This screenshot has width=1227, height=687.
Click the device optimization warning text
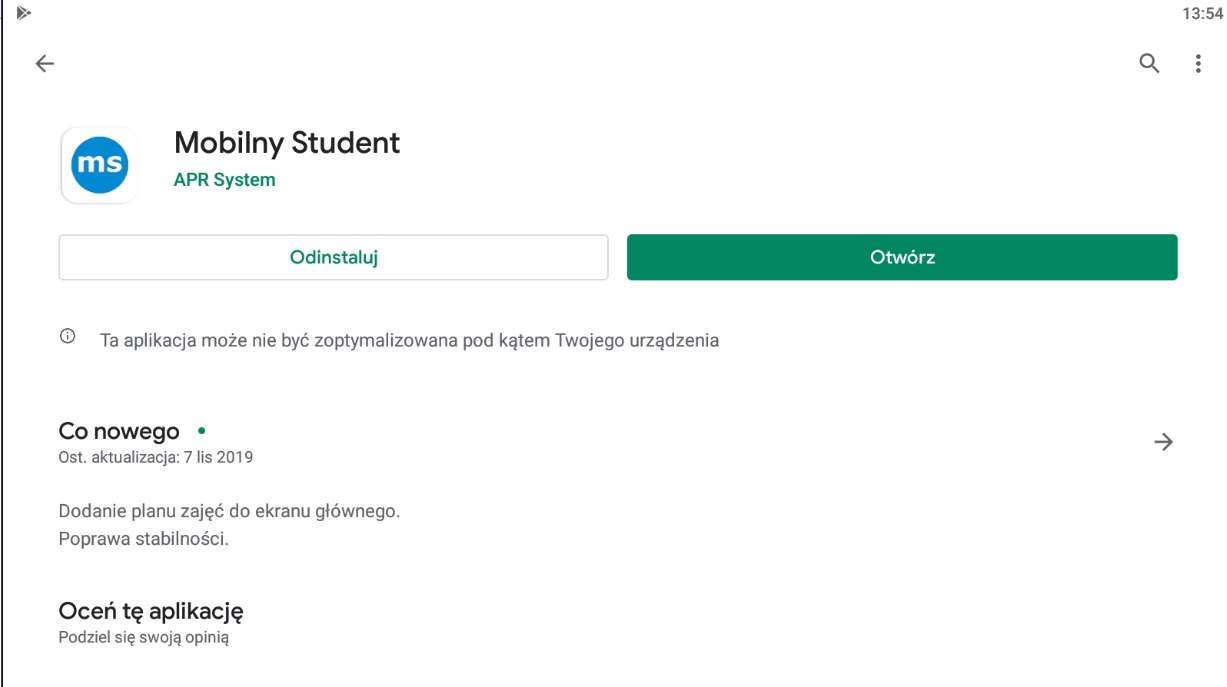click(409, 340)
